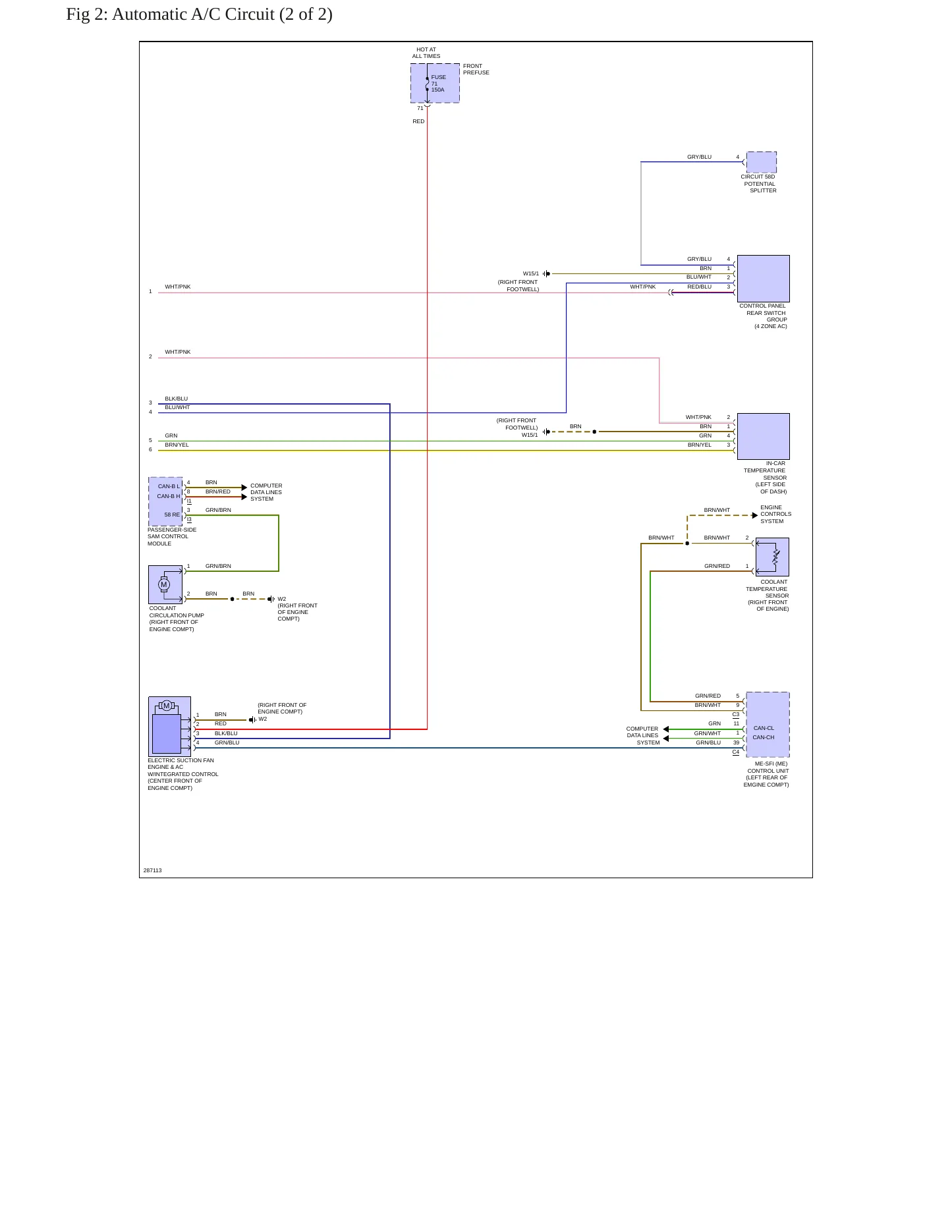Click the 'BRN/YEL' label at left connector 6
This screenshot has height=1232, width=952.
pyautogui.click(x=177, y=445)
